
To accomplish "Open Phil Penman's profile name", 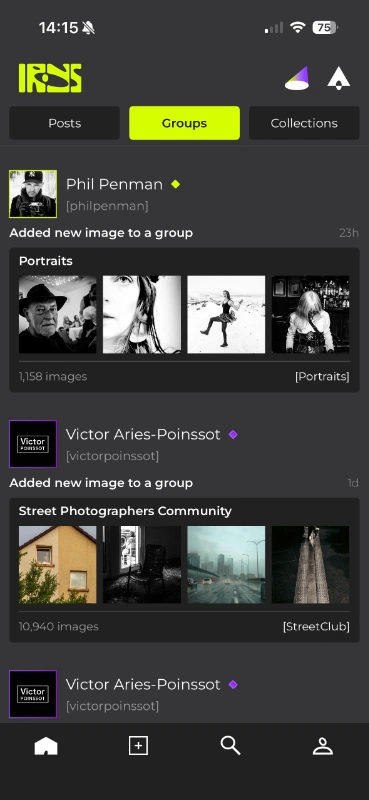I will (x=114, y=184).
